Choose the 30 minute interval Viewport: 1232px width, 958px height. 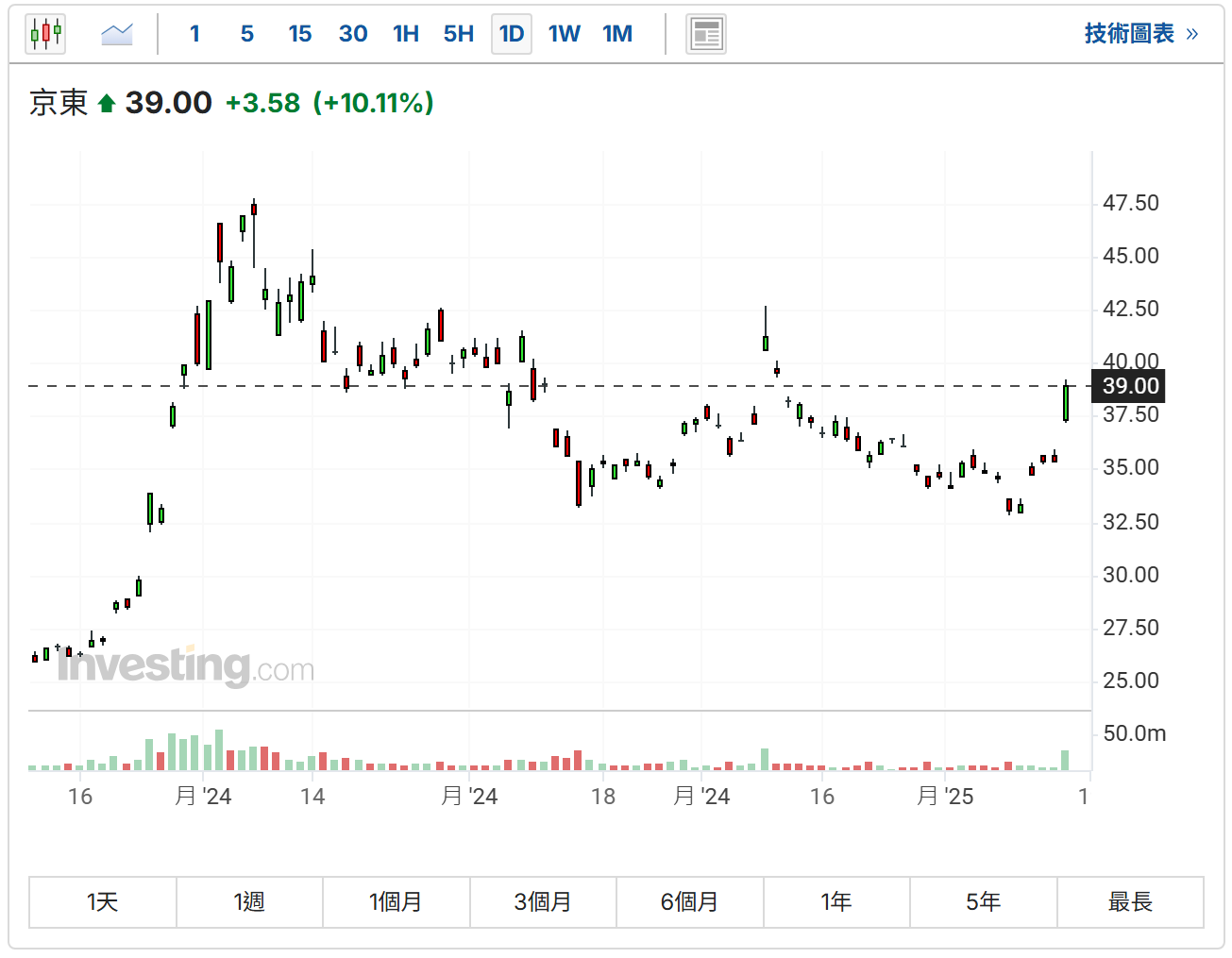353,35
